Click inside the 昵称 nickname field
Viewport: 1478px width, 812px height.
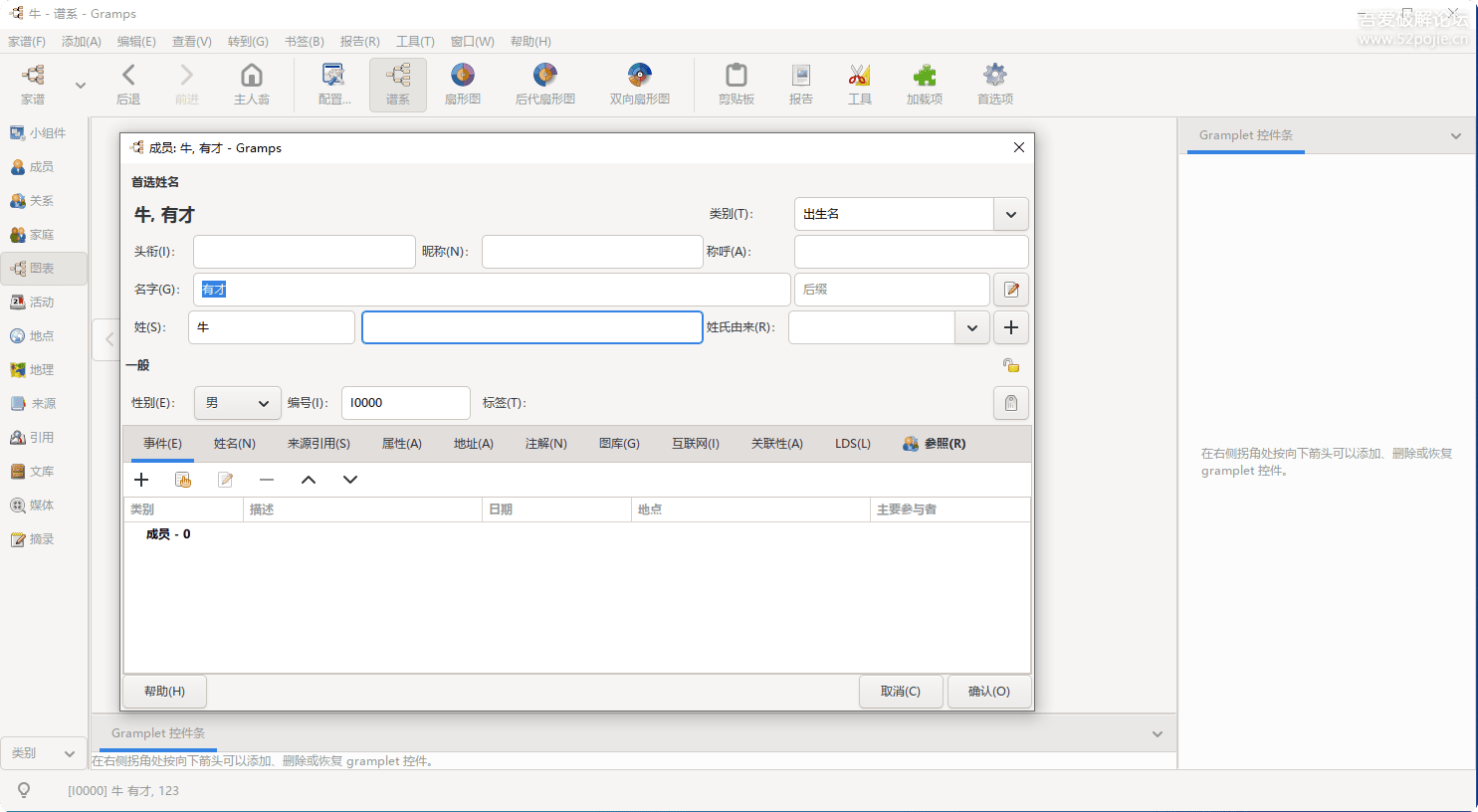[591, 251]
